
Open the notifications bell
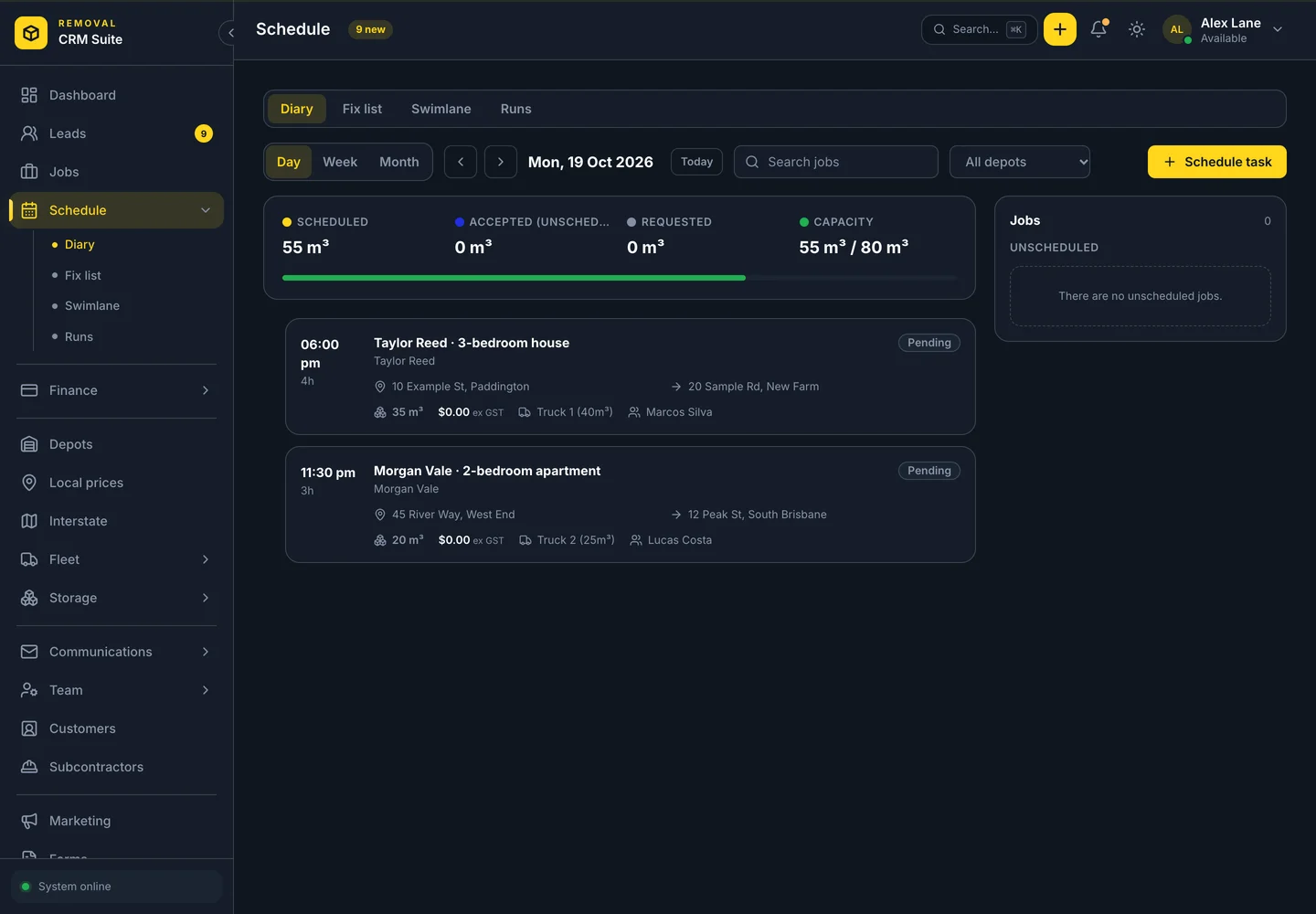click(x=1098, y=29)
